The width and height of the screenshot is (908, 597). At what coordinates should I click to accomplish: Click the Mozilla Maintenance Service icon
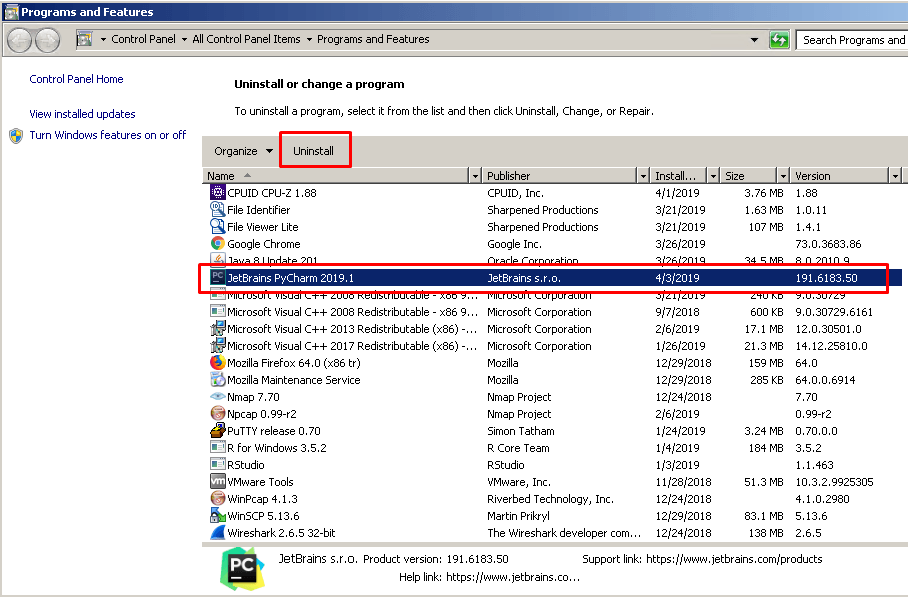point(217,379)
